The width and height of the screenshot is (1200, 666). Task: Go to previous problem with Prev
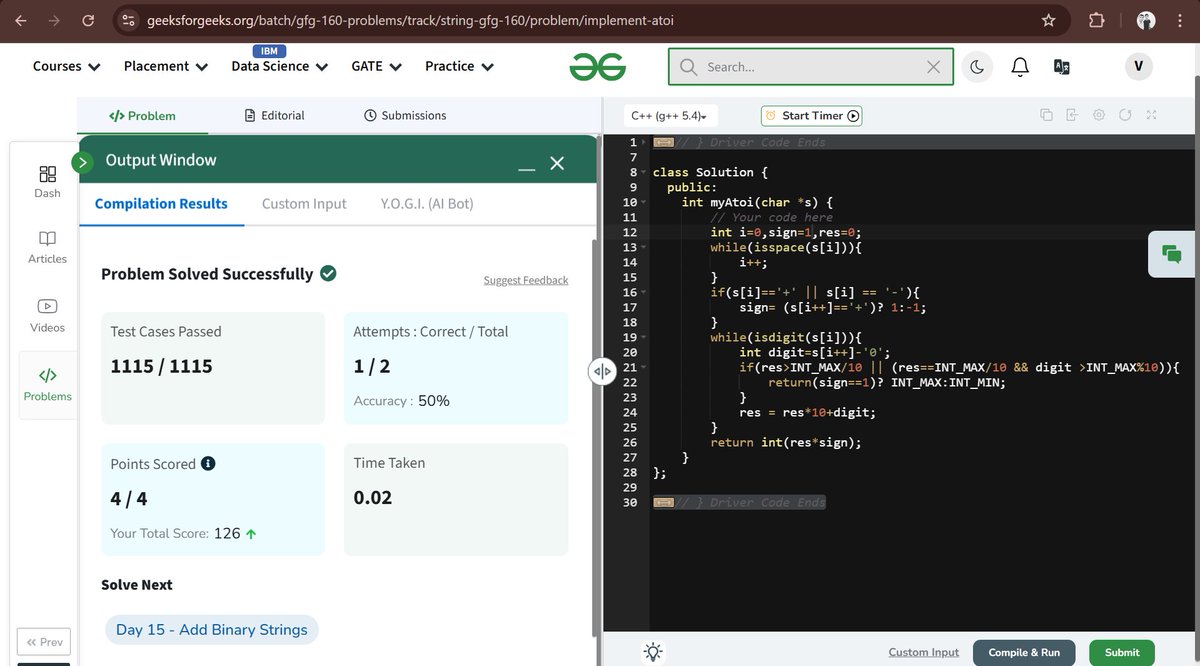pyautogui.click(x=44, y=642)
